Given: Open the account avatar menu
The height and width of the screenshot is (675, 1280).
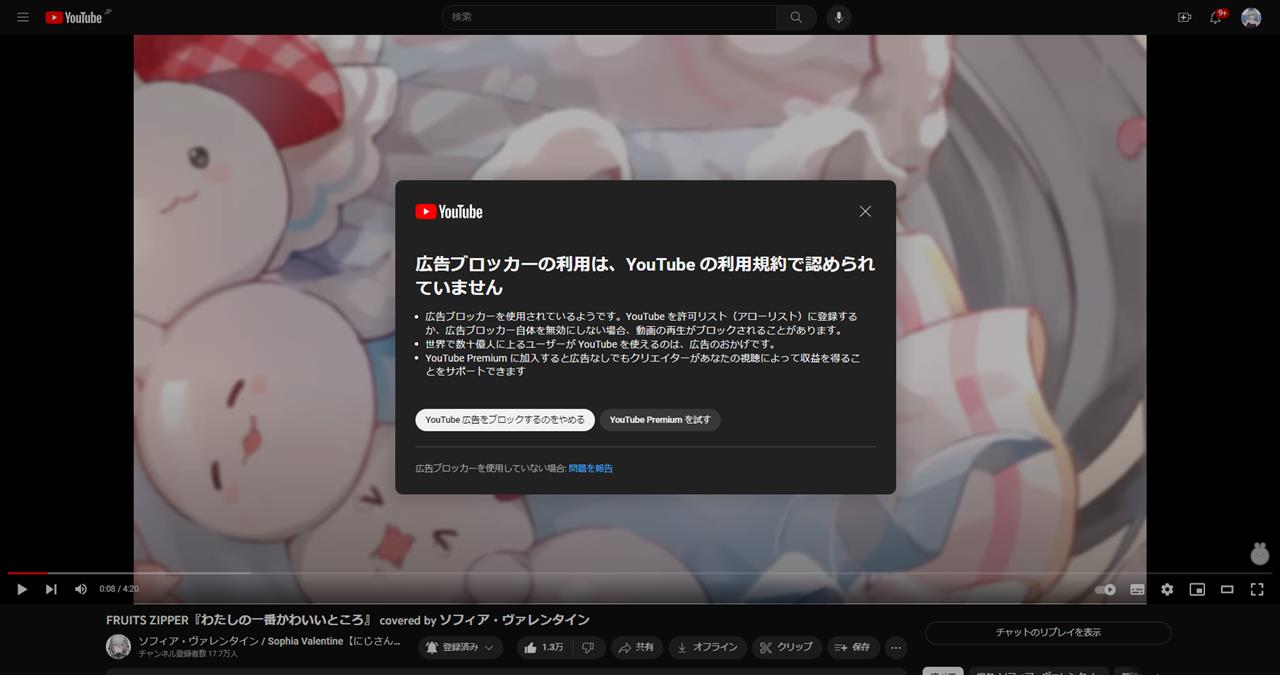Looking at the screenshot, I should [1251, 17].
